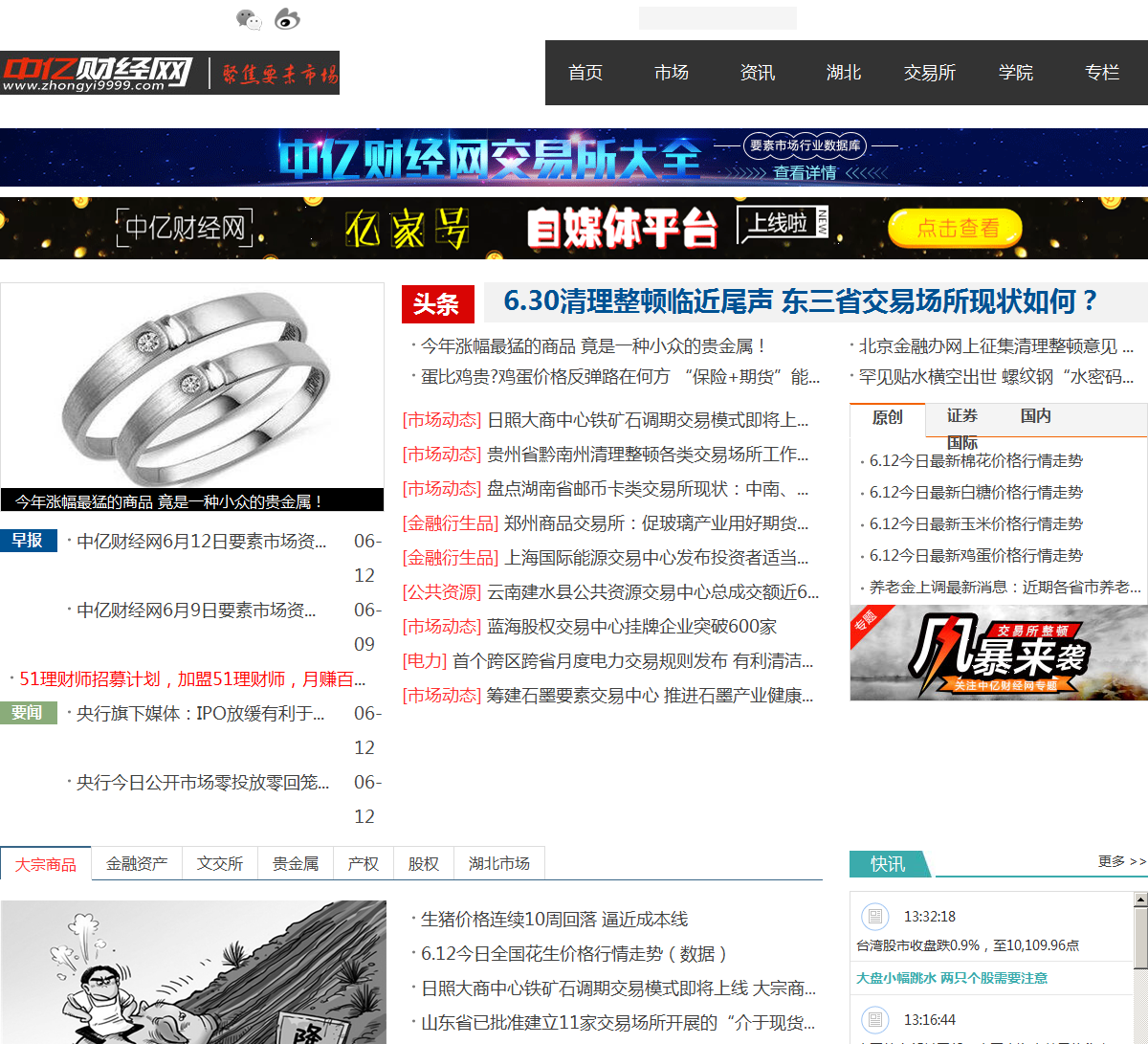This screenshot has height=1044, width=1148.
Task: Open 中亿财经网6月9日要素市场资讯
Action: click(196, 611)
